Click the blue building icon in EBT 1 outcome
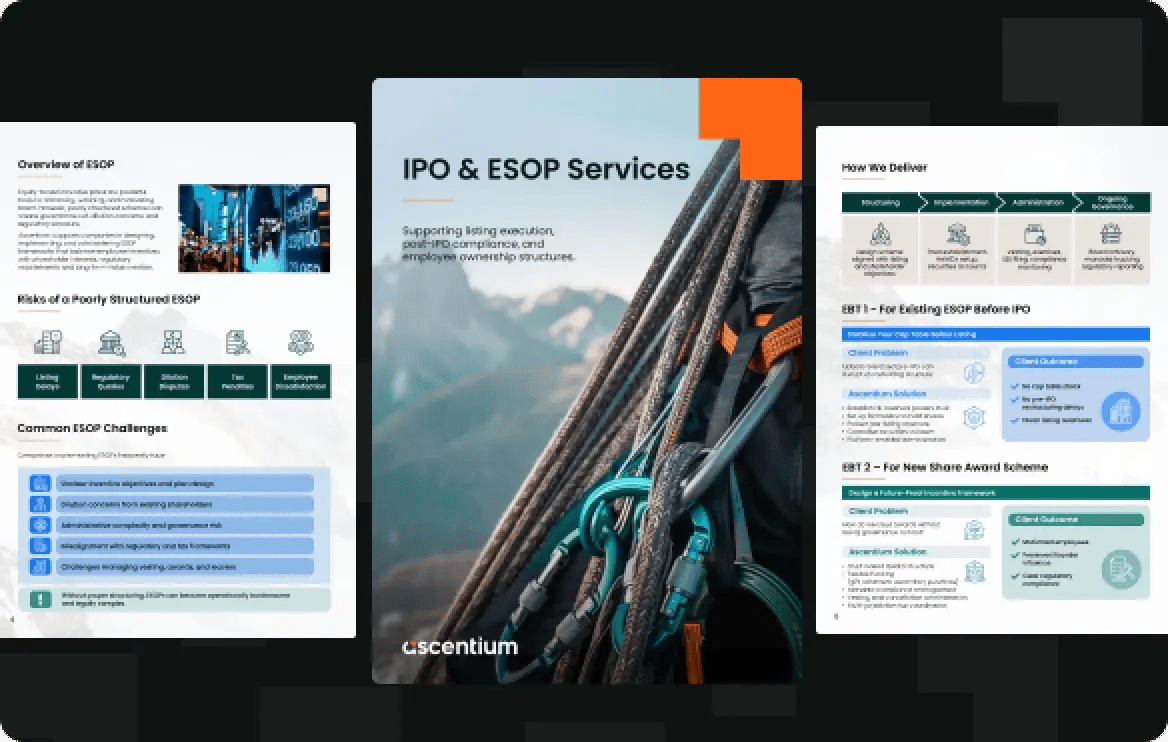Image resolution: width=1168 pixels, height=742 pixels. [x=1120, y=410]
